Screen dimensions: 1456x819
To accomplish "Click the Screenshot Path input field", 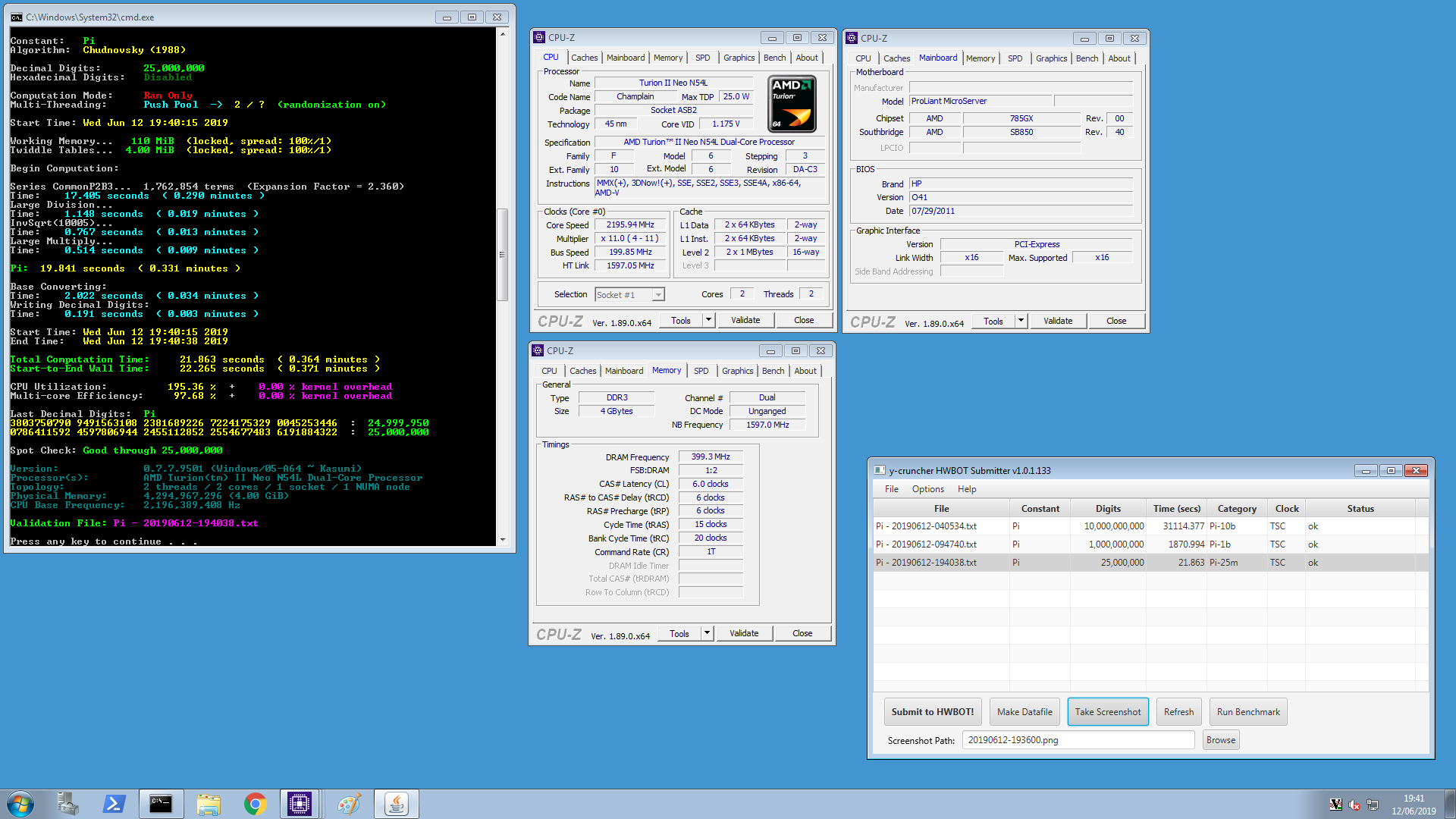I will (1078, 740).
